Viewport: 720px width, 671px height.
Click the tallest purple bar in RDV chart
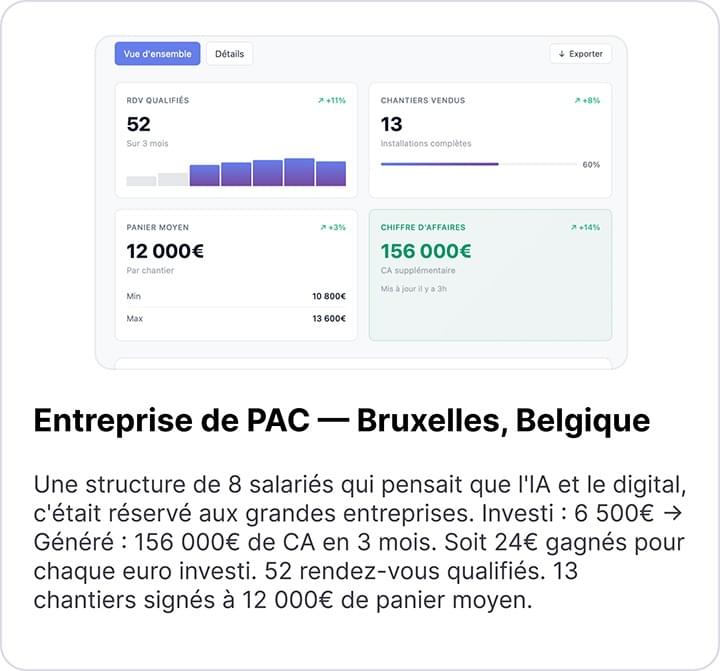pos(299,172)
